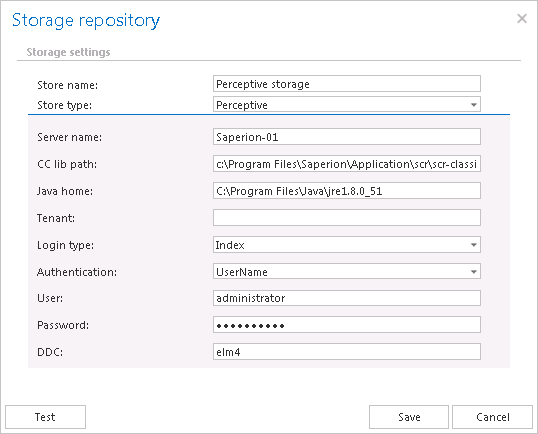
Task: Click the DDC field containing elm4
Action: (347, 352)
